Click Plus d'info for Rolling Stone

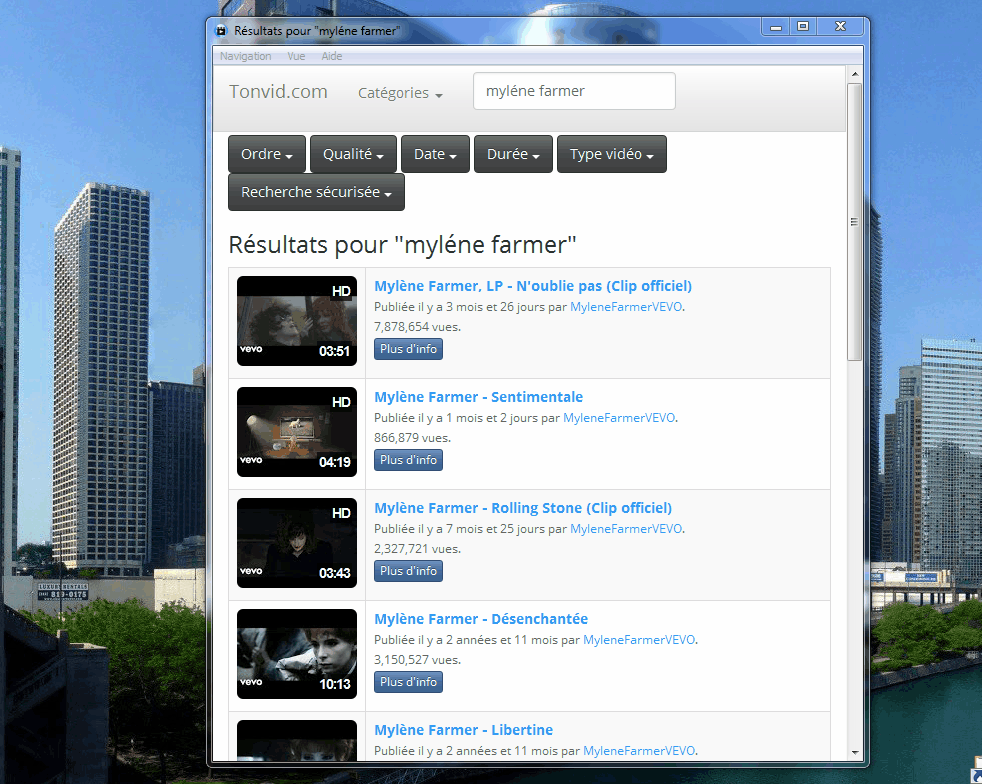408,570
